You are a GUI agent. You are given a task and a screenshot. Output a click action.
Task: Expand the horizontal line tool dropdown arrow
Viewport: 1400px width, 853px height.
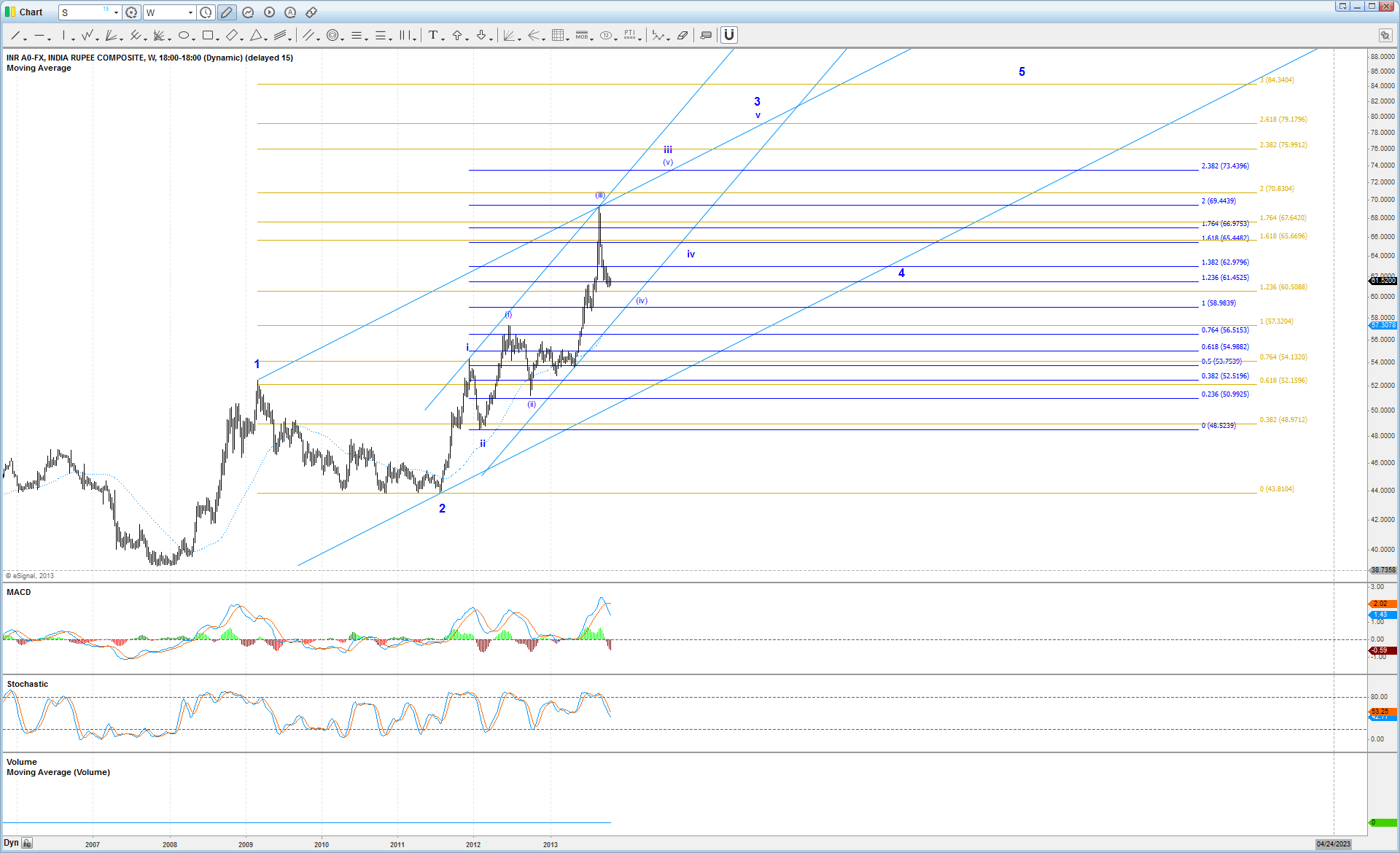pyautogui.click(x=49, y=39)
